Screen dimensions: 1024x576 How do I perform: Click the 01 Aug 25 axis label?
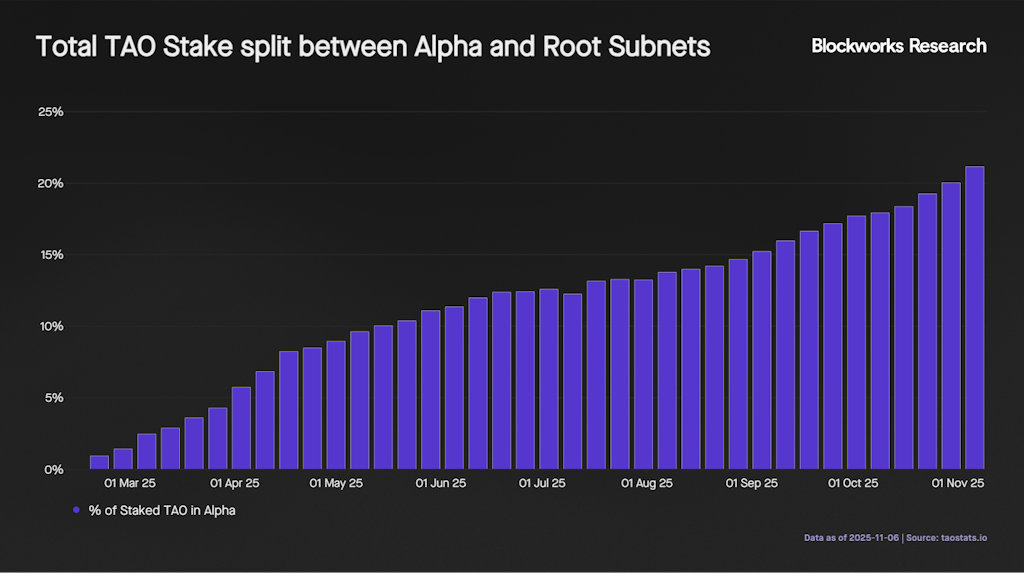point(647,483)
